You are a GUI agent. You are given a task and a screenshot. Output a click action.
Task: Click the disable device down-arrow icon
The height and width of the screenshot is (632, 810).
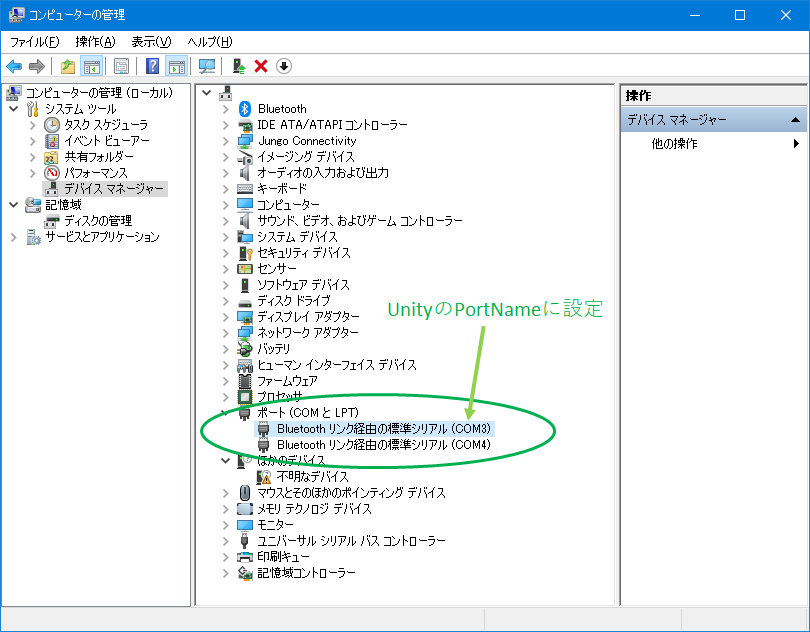coord(284,66)
